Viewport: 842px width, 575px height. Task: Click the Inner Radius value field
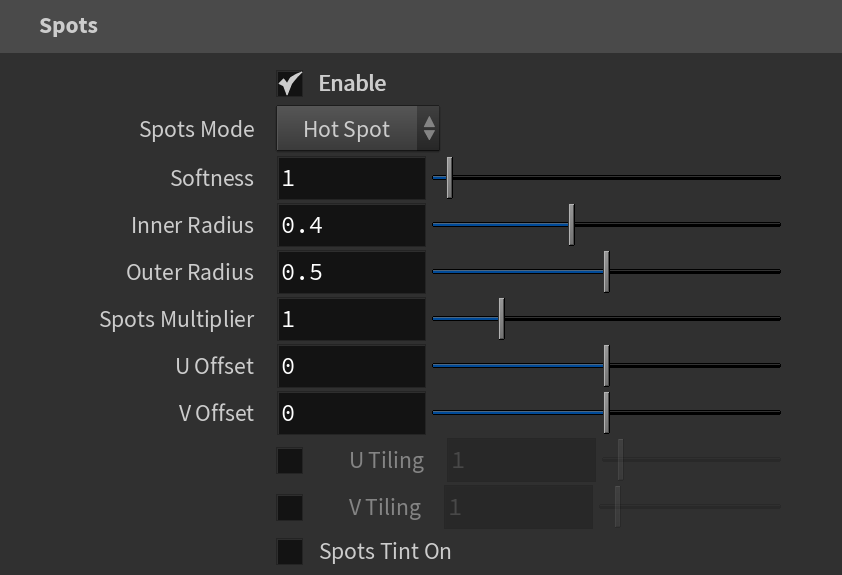(x=352, y=225)
